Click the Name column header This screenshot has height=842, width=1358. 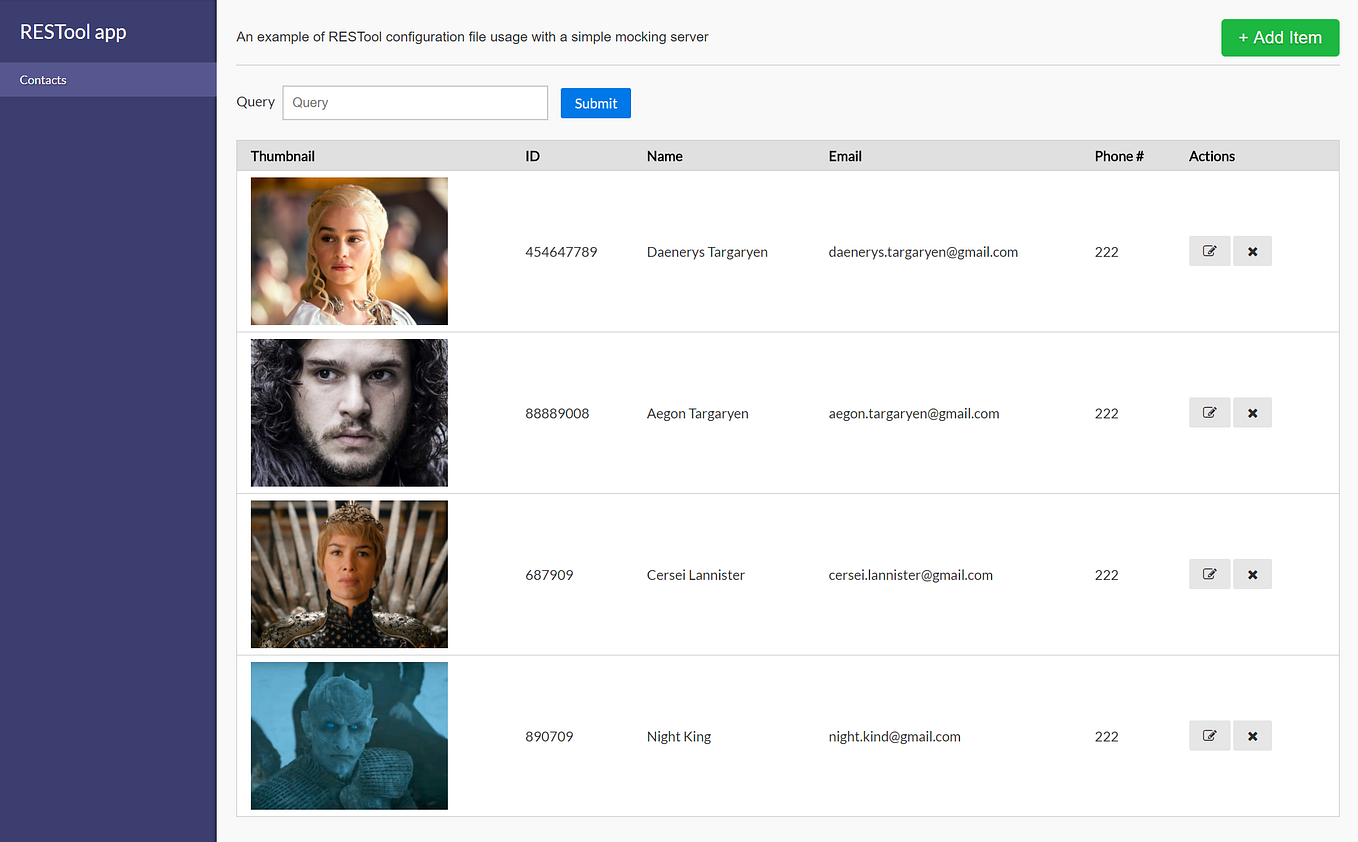click(664, 156)
